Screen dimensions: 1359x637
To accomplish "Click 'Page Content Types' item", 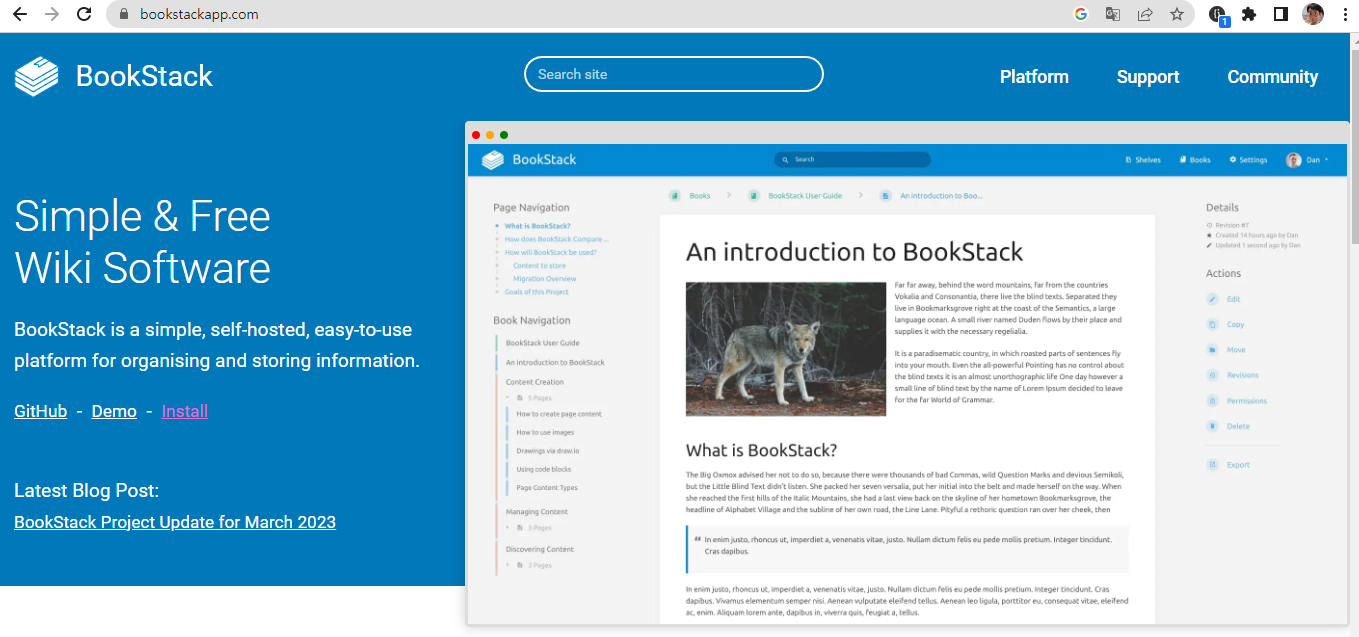I will pyautogui.click(x=546, y=488).
